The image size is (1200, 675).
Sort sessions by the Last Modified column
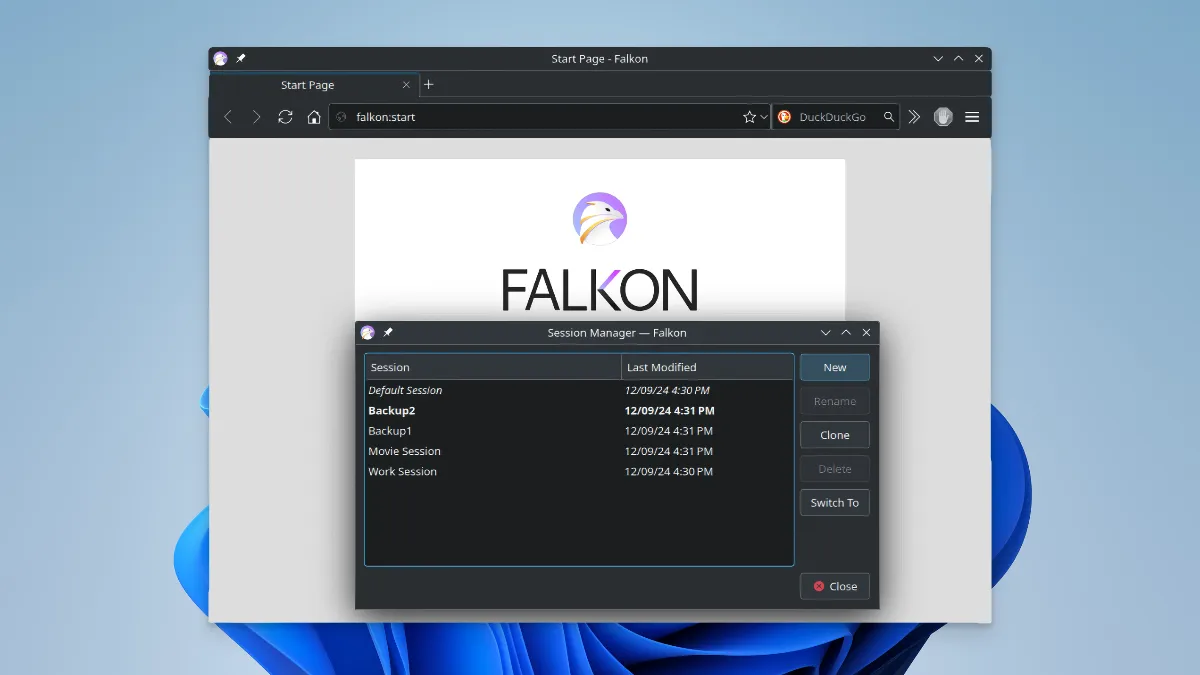click(662, 366)
